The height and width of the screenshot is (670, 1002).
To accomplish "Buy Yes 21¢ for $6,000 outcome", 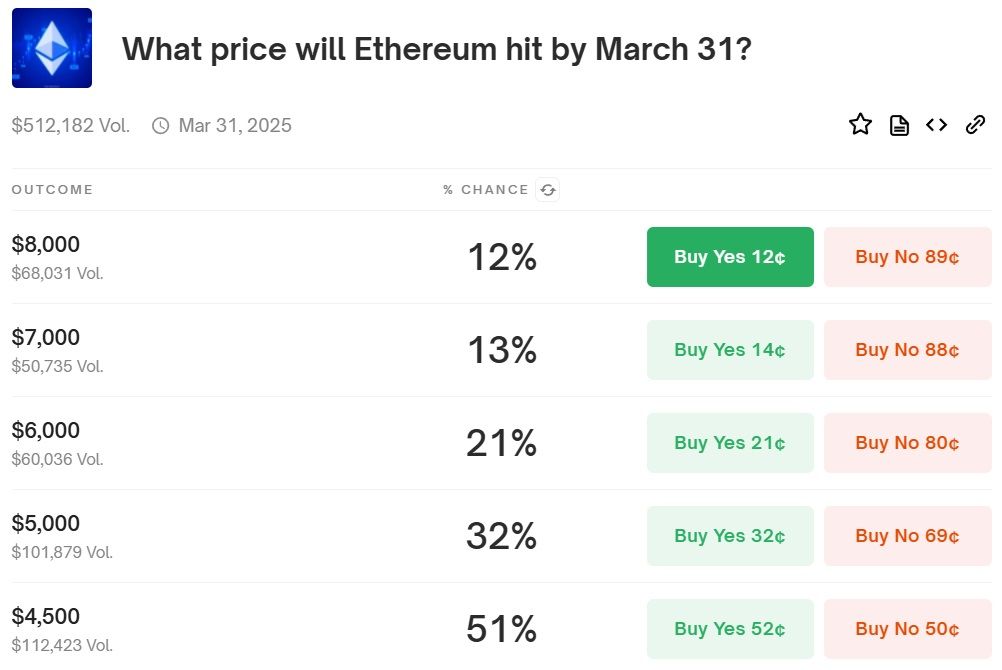I will (x=730, y=443).
